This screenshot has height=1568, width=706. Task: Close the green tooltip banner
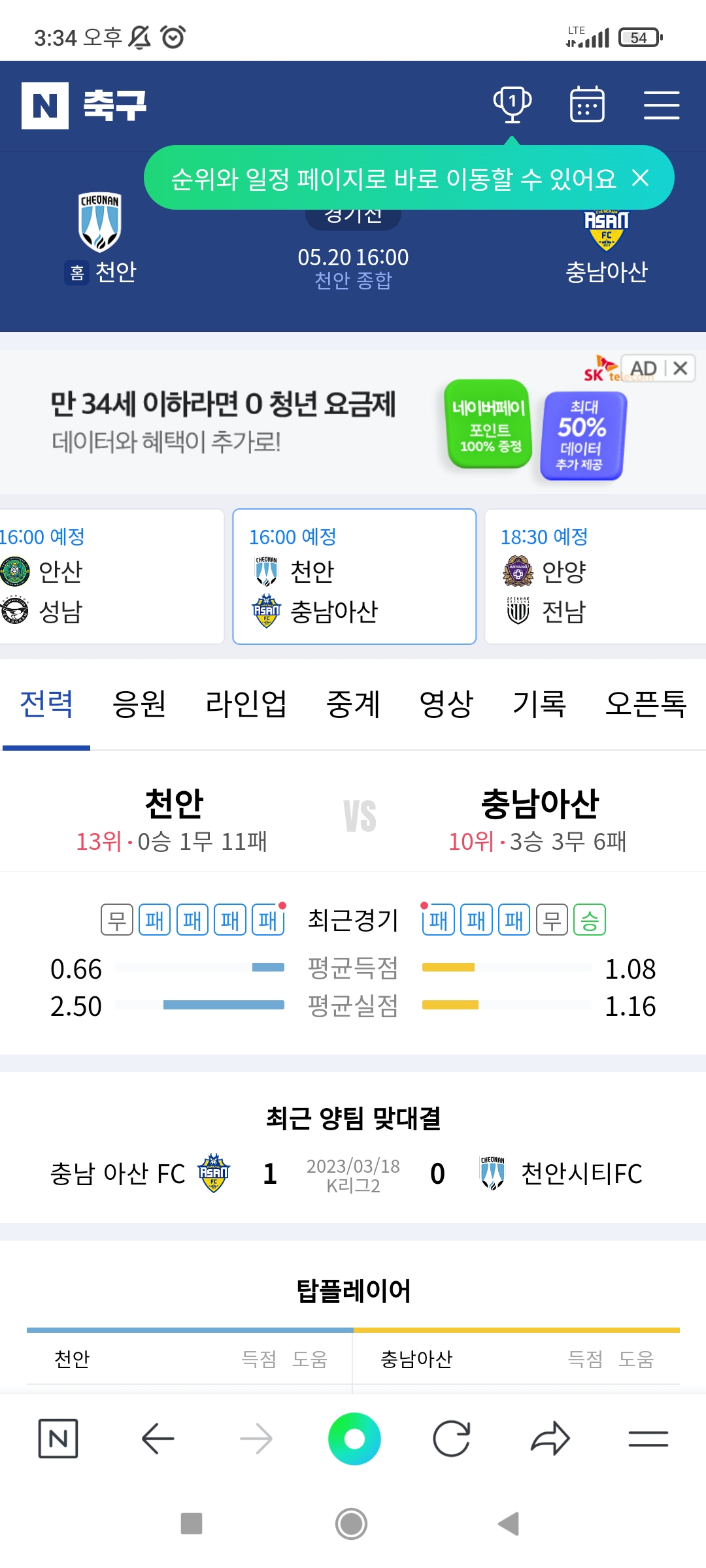click(x=641, y=178)
